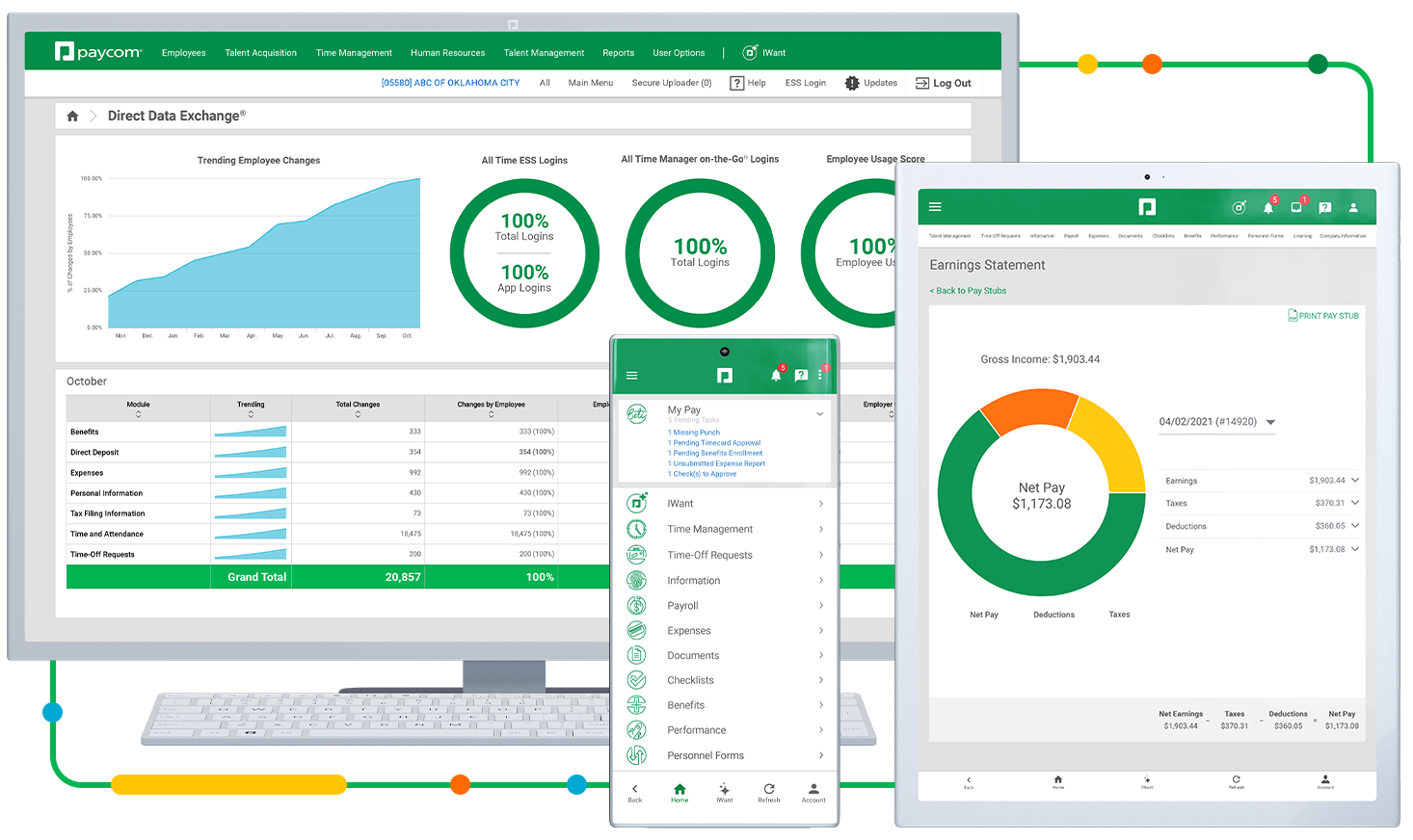Open the Talent Acquisition menu

coord(261,53)
